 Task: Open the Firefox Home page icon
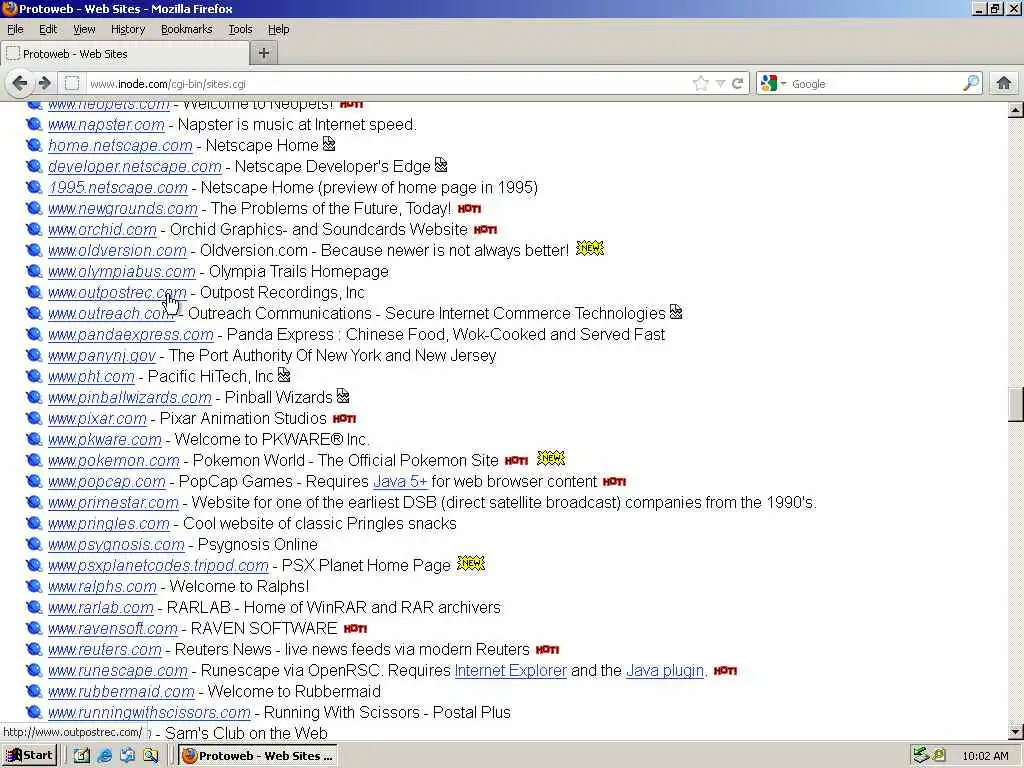[x=1004, y=84]
